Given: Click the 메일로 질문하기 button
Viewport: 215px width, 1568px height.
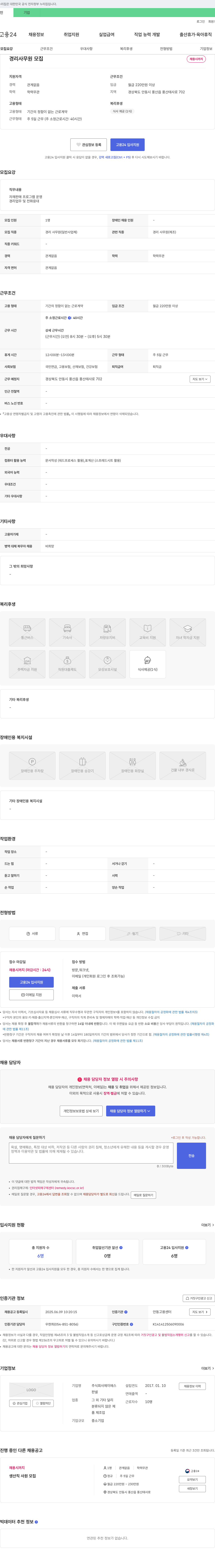Looking at the screenshot, I should 143,1195.
